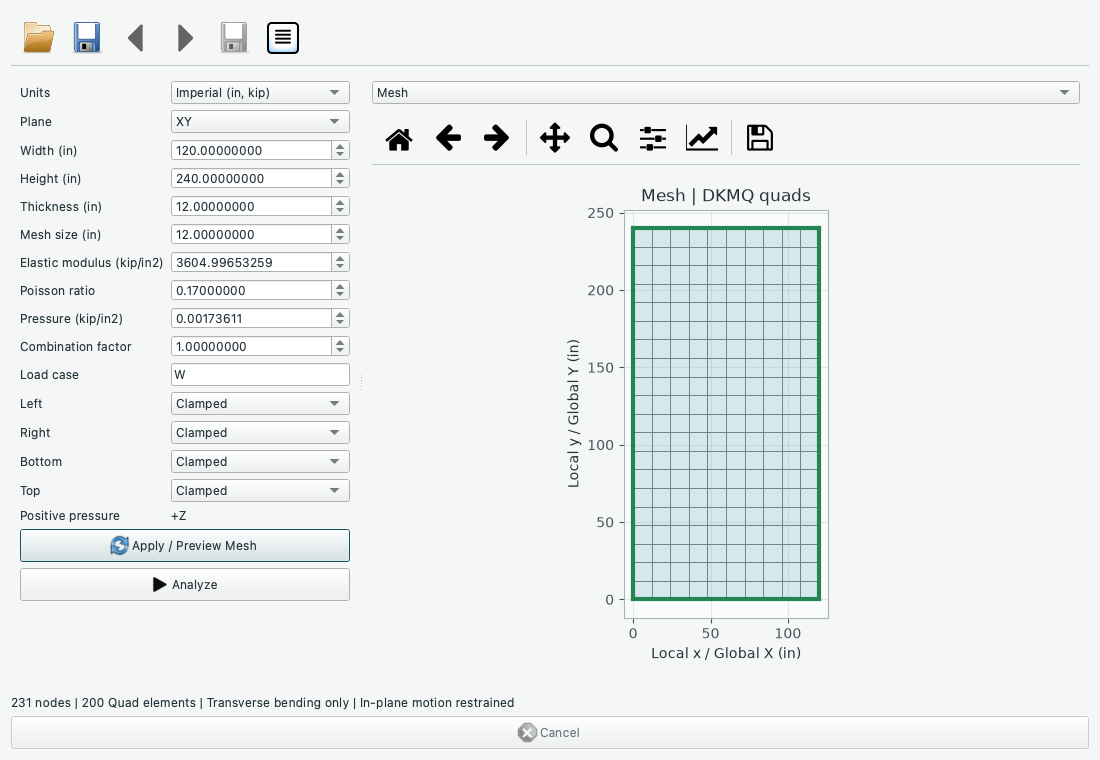Open the edit axis curve parameters icon
Screen dimensions: 1100x760
click(x=702, y=138)
